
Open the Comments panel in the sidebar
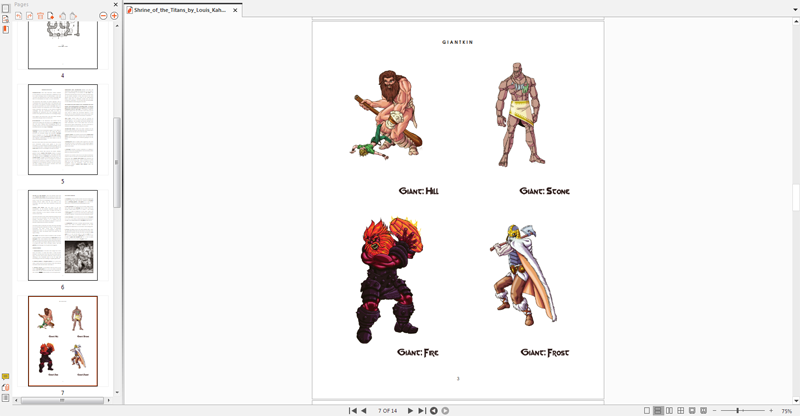[x=5, y=377]
